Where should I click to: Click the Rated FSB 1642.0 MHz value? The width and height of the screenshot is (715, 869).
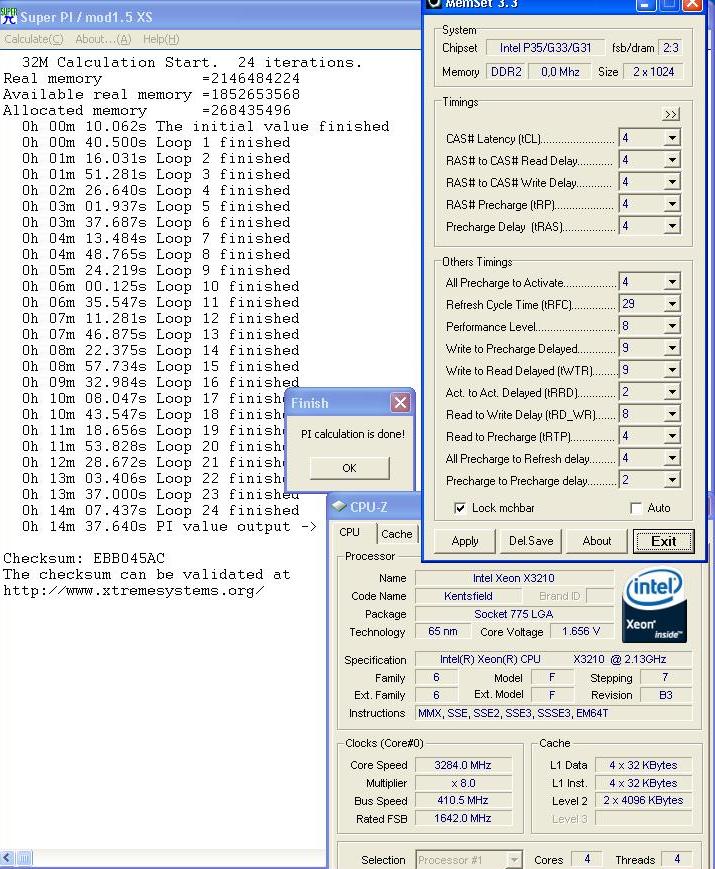tap(463, 818)
